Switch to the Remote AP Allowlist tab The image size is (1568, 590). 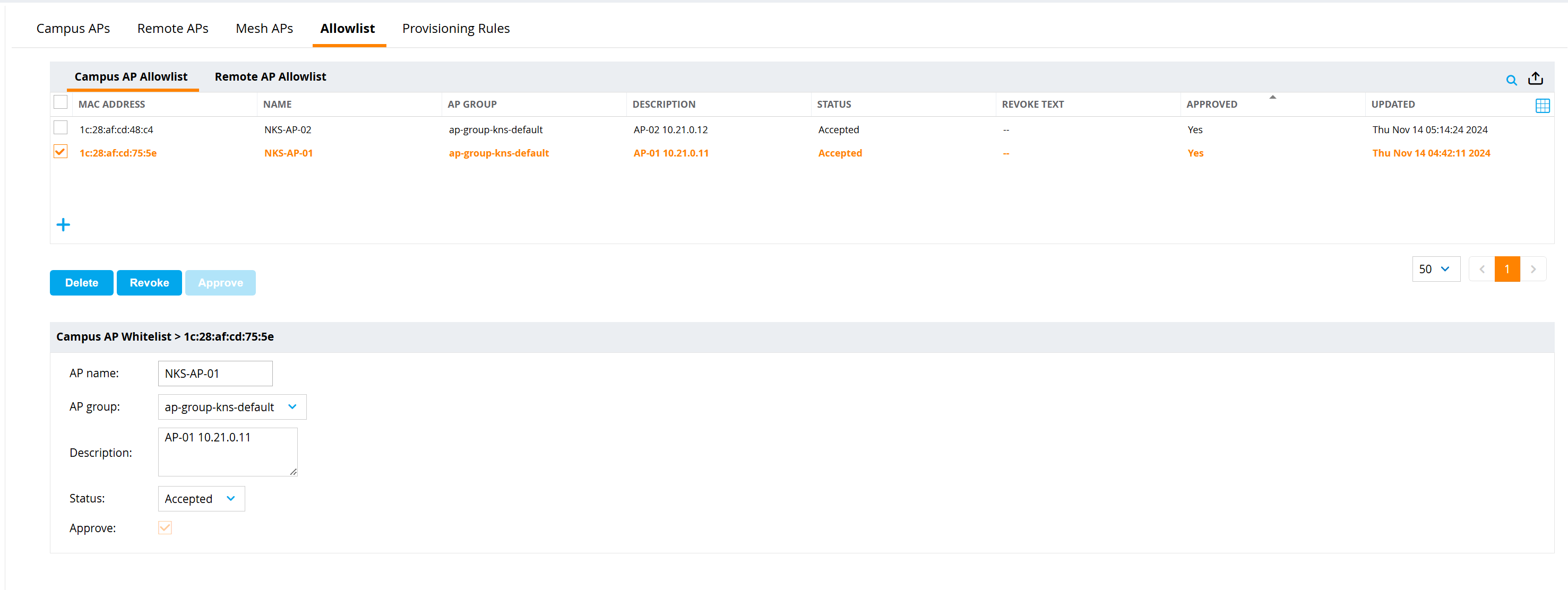pyautogui.click(x=270, y=76)
